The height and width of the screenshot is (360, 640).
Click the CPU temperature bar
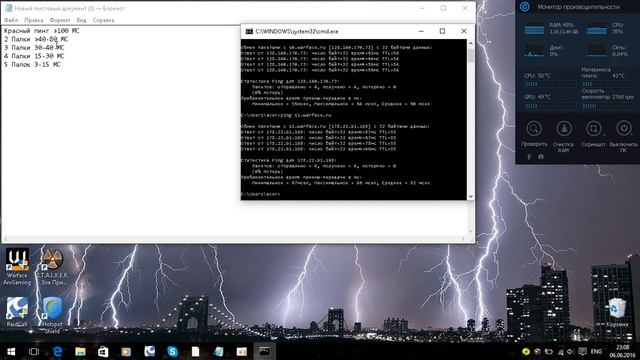point(550,84)
